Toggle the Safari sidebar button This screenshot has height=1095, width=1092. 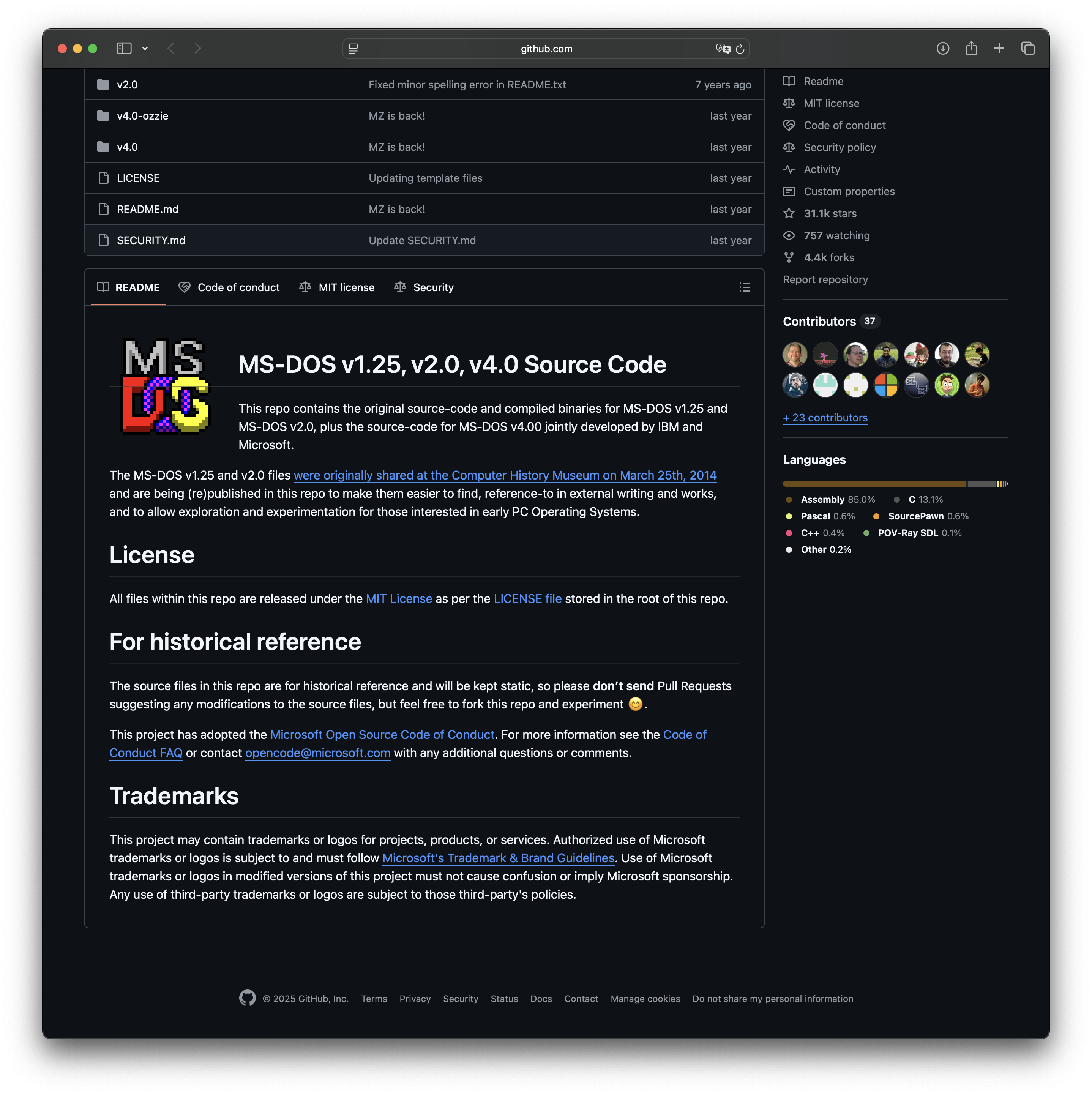[123, 49]
